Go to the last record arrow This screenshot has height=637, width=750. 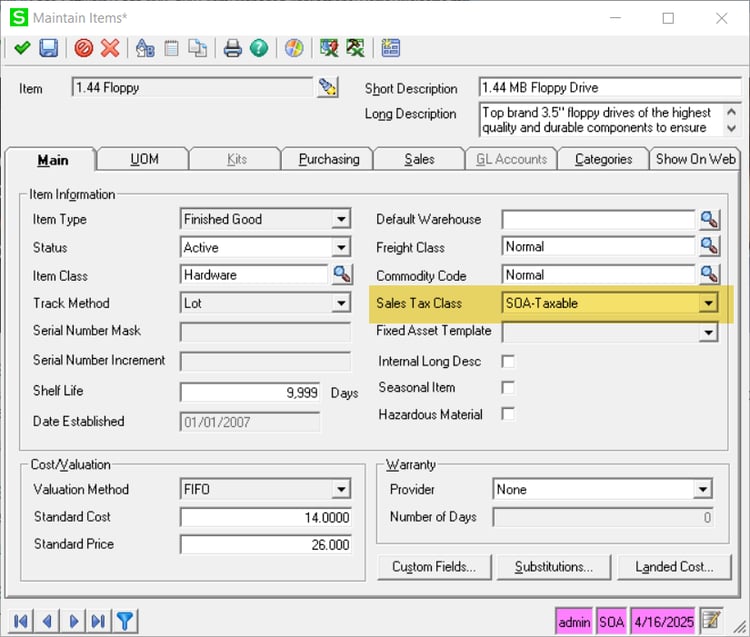coord(98,621)
